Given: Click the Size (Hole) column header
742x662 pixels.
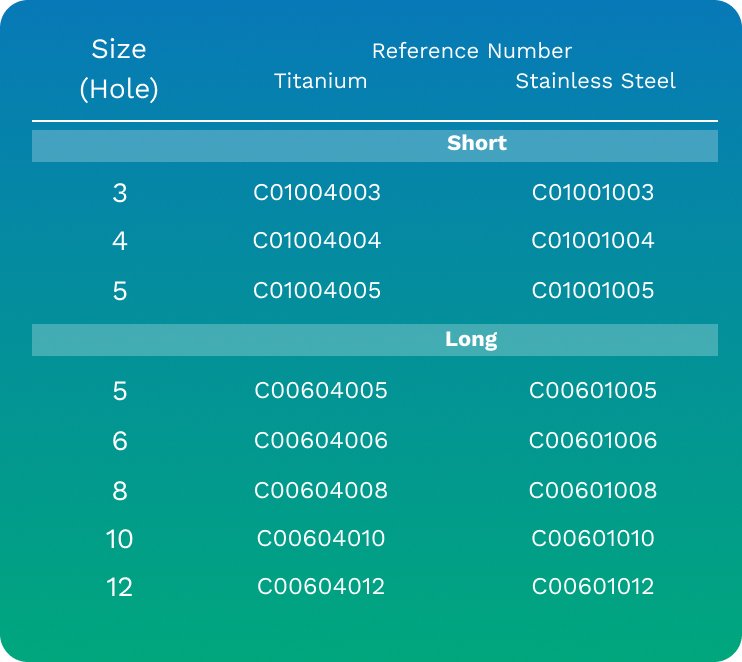Looking at the screenshot, I should tap(119, 69).
